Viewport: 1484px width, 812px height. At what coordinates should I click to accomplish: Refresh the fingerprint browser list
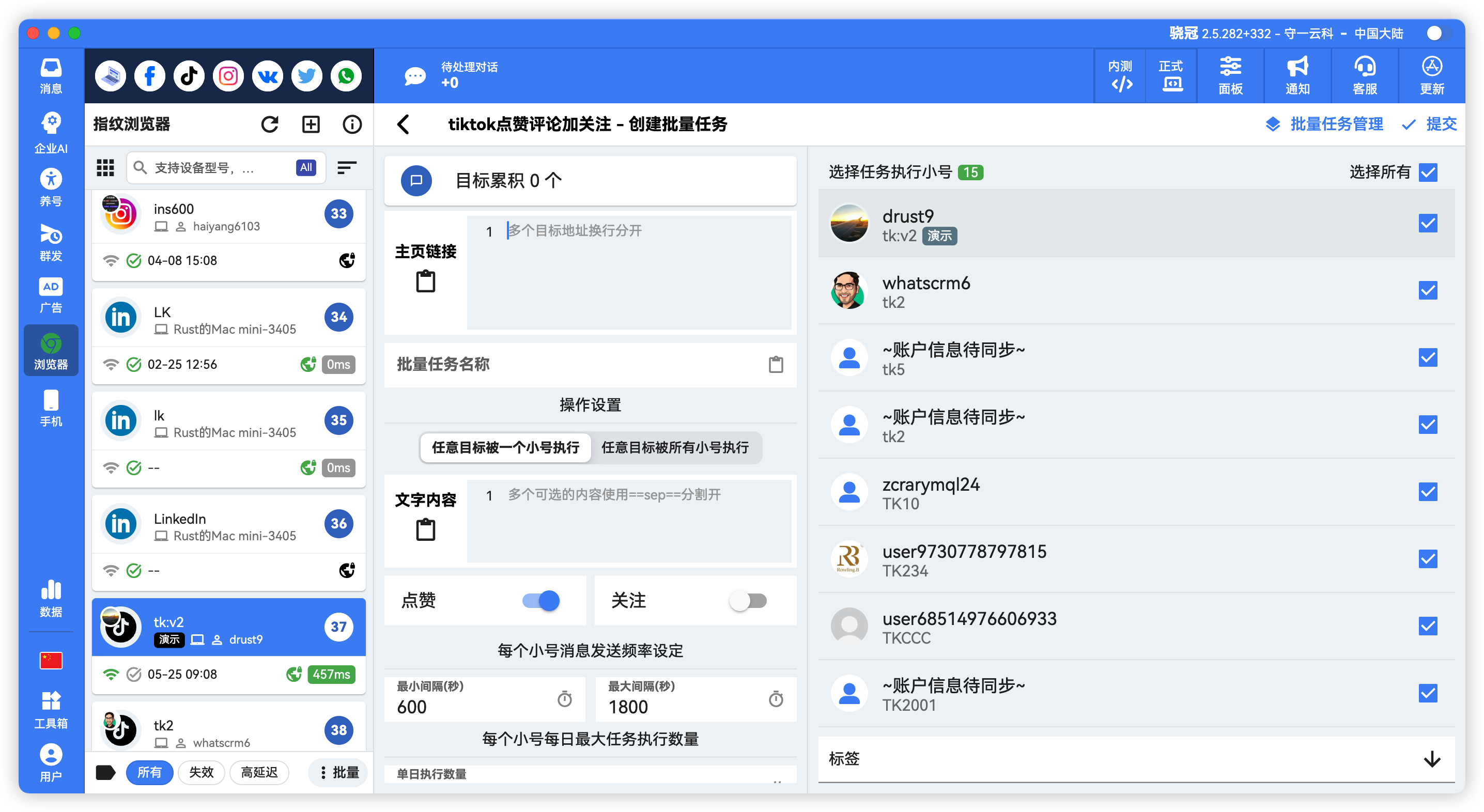tap(270, 124)
